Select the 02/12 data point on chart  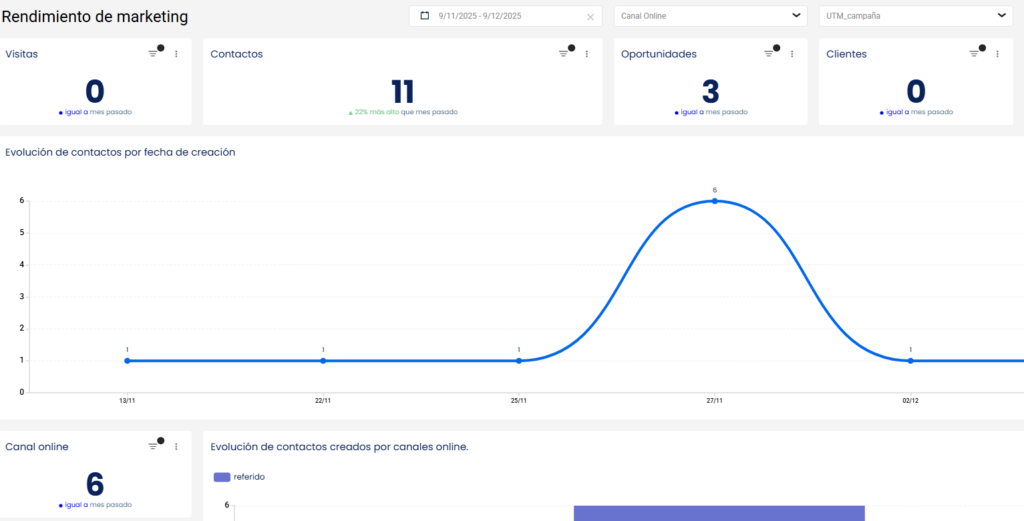coord(911,360)
